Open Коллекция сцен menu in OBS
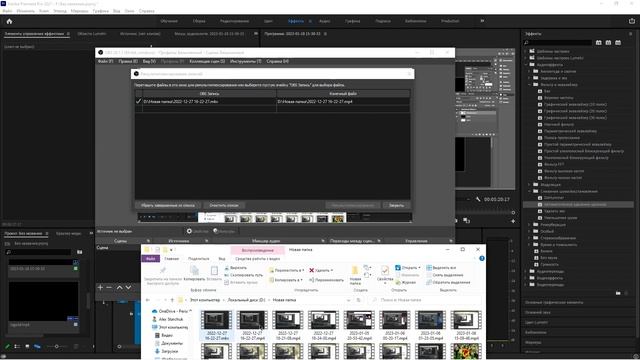 [207, 61]
